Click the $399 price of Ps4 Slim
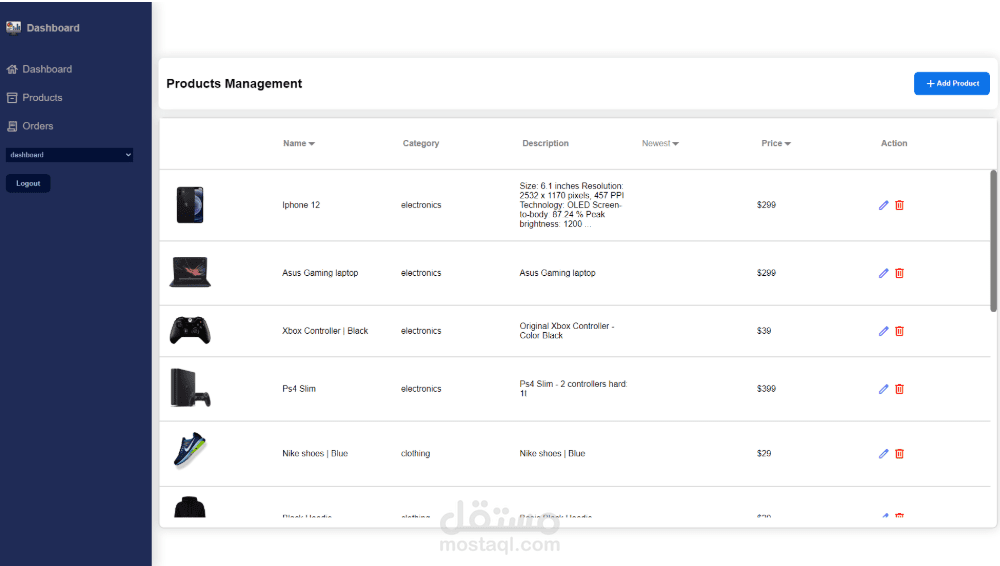The width and height of the screenshot is (1000, 566). (x=767, y=389)
